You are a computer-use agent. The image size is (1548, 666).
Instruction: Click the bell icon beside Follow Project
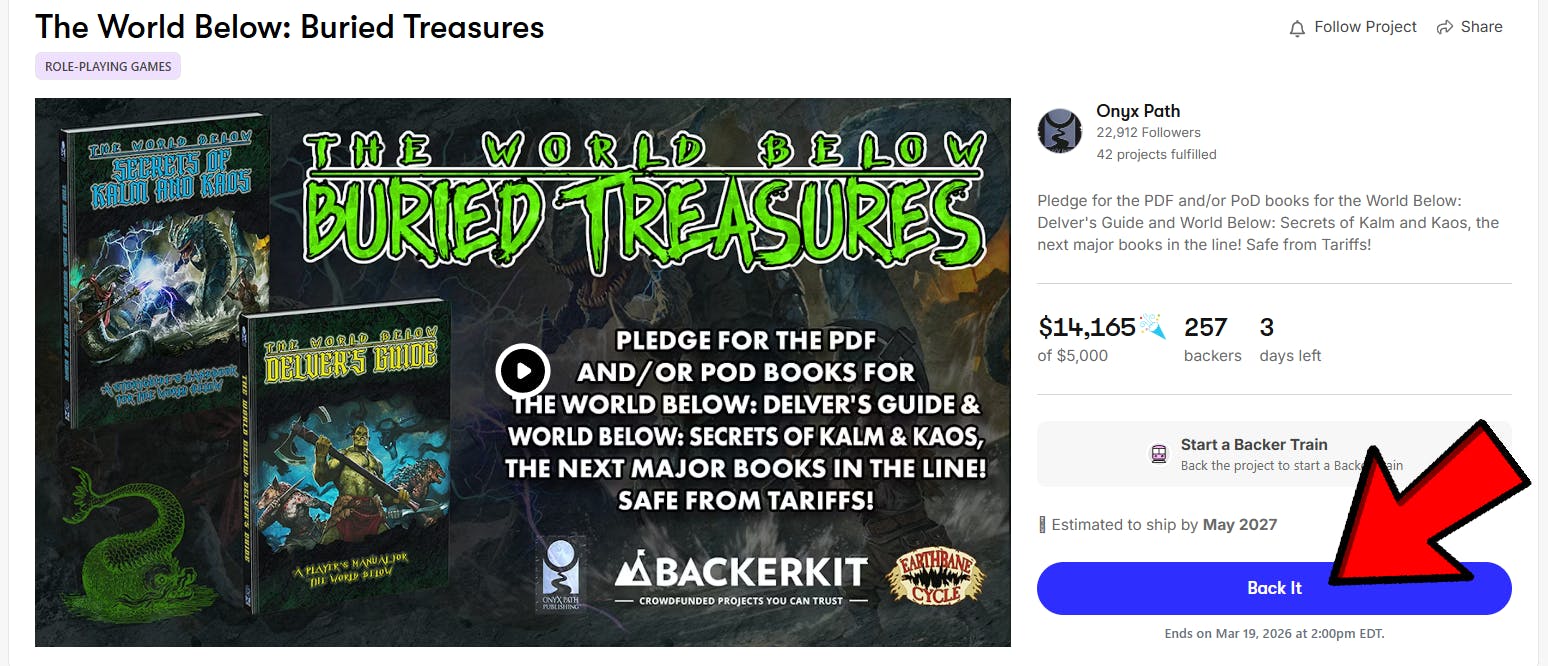(1297, 28)
